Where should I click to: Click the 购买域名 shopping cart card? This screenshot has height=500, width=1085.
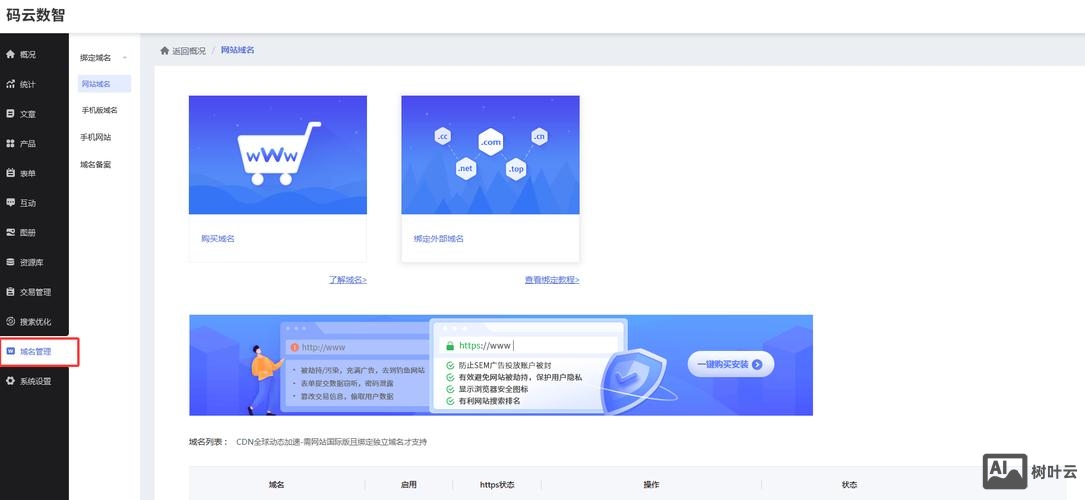pyautogui.click(x=277, y=155)
